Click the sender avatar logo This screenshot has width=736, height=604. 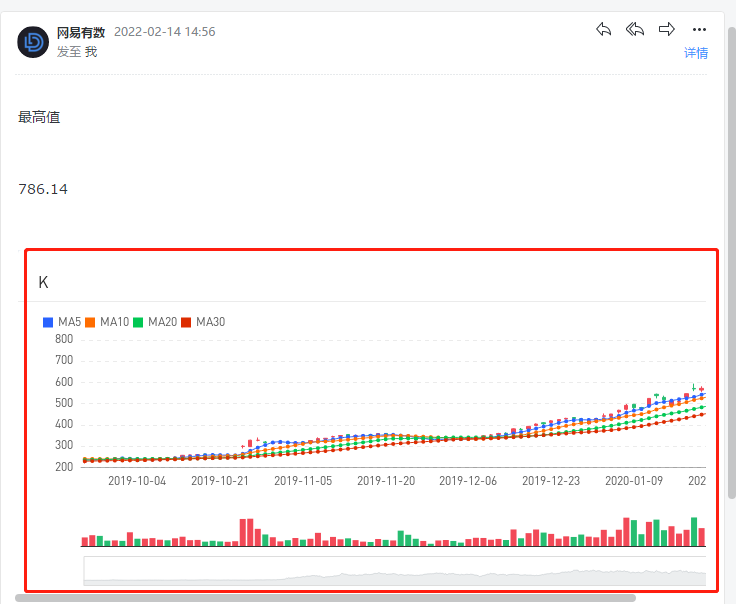point(34,42)
